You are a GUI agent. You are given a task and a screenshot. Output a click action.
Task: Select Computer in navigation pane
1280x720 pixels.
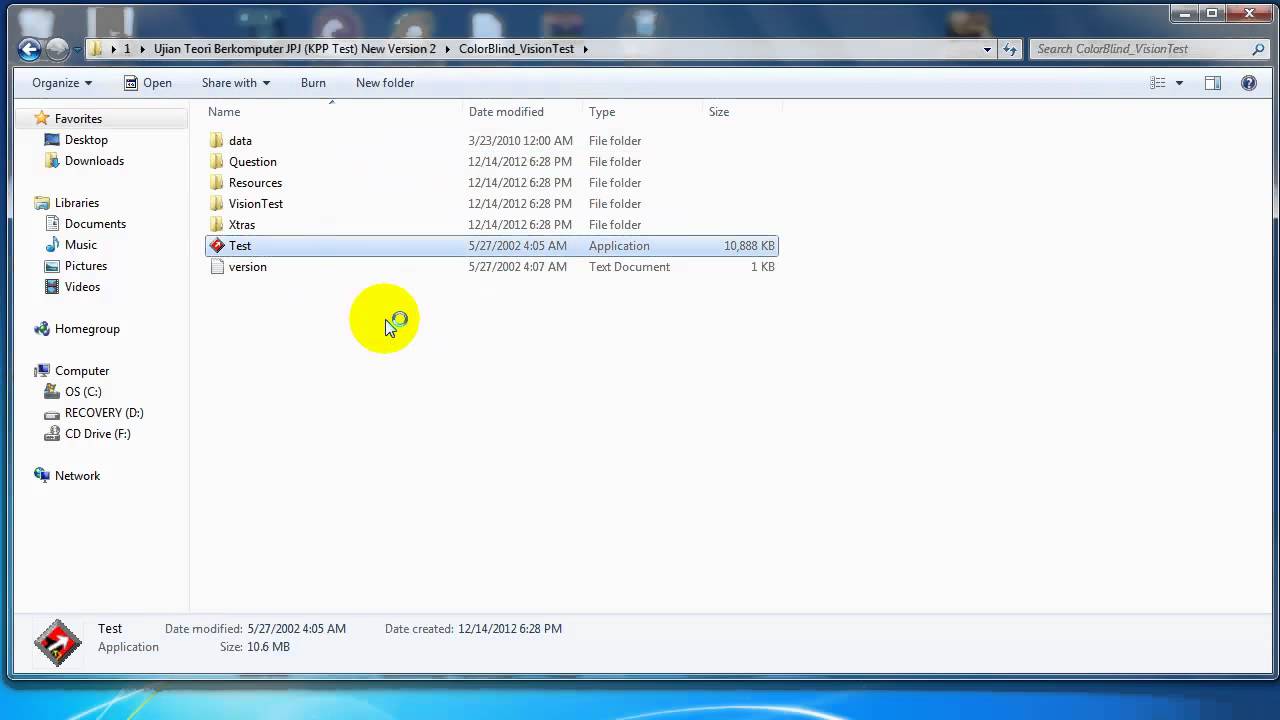pos(82,371)
